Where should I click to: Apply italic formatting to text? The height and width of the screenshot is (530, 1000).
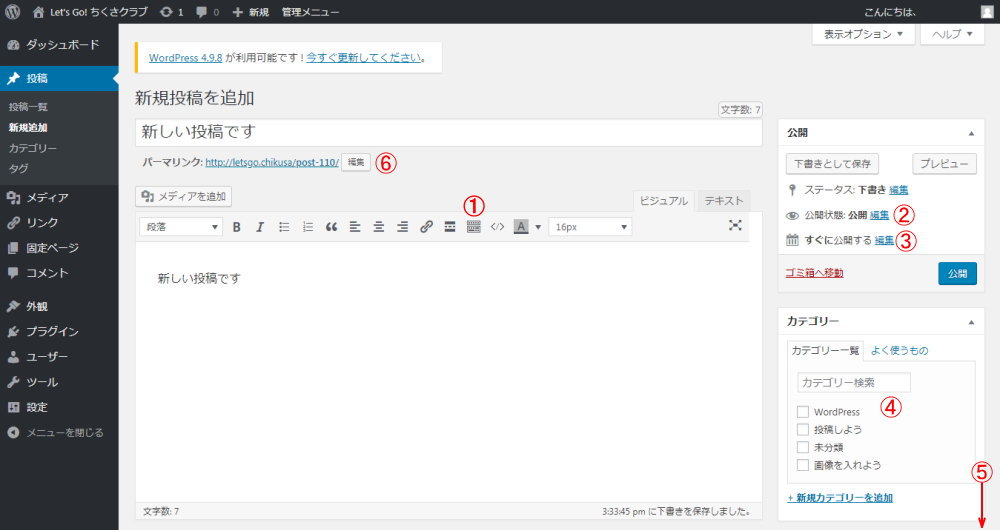[260, 227]
